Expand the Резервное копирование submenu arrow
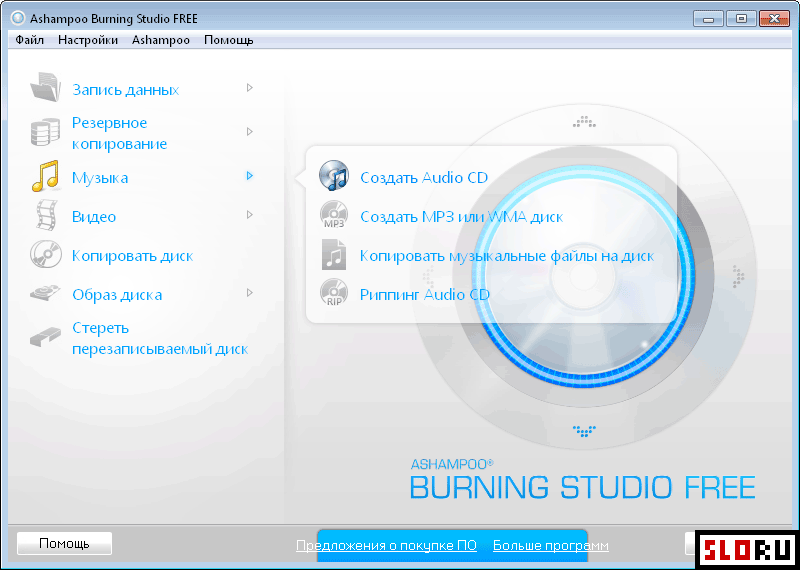This screenshot has height=570, width=800. point(249,132)
